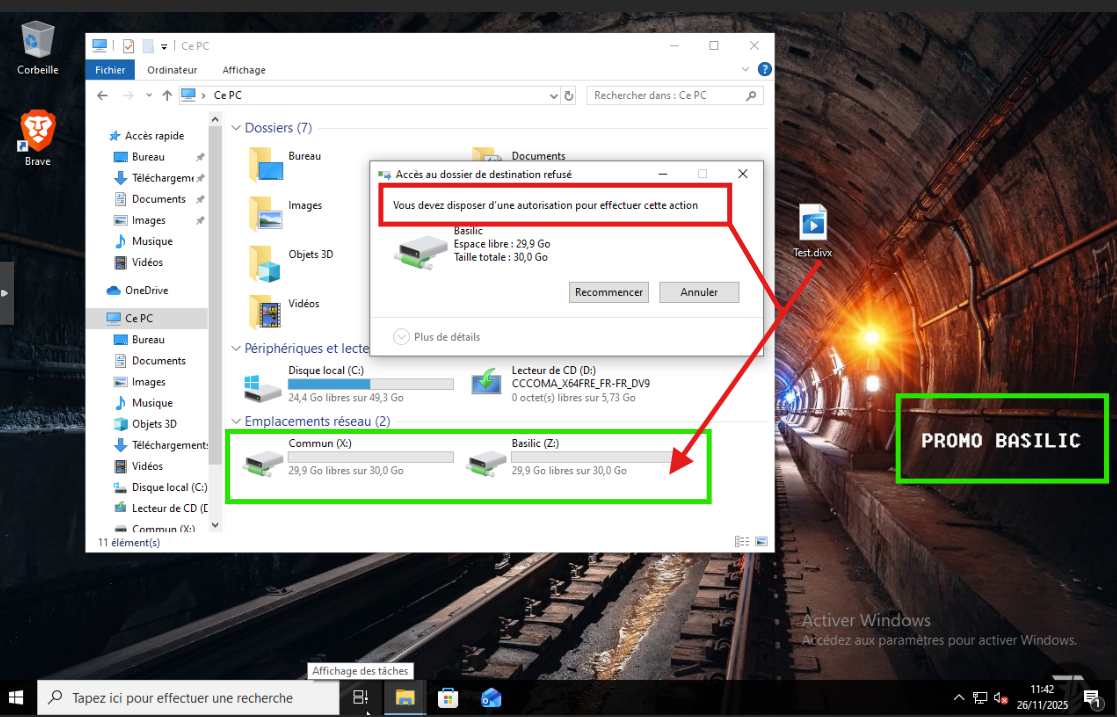
Task: Click the Recommencer button
Action: [609, 292]
